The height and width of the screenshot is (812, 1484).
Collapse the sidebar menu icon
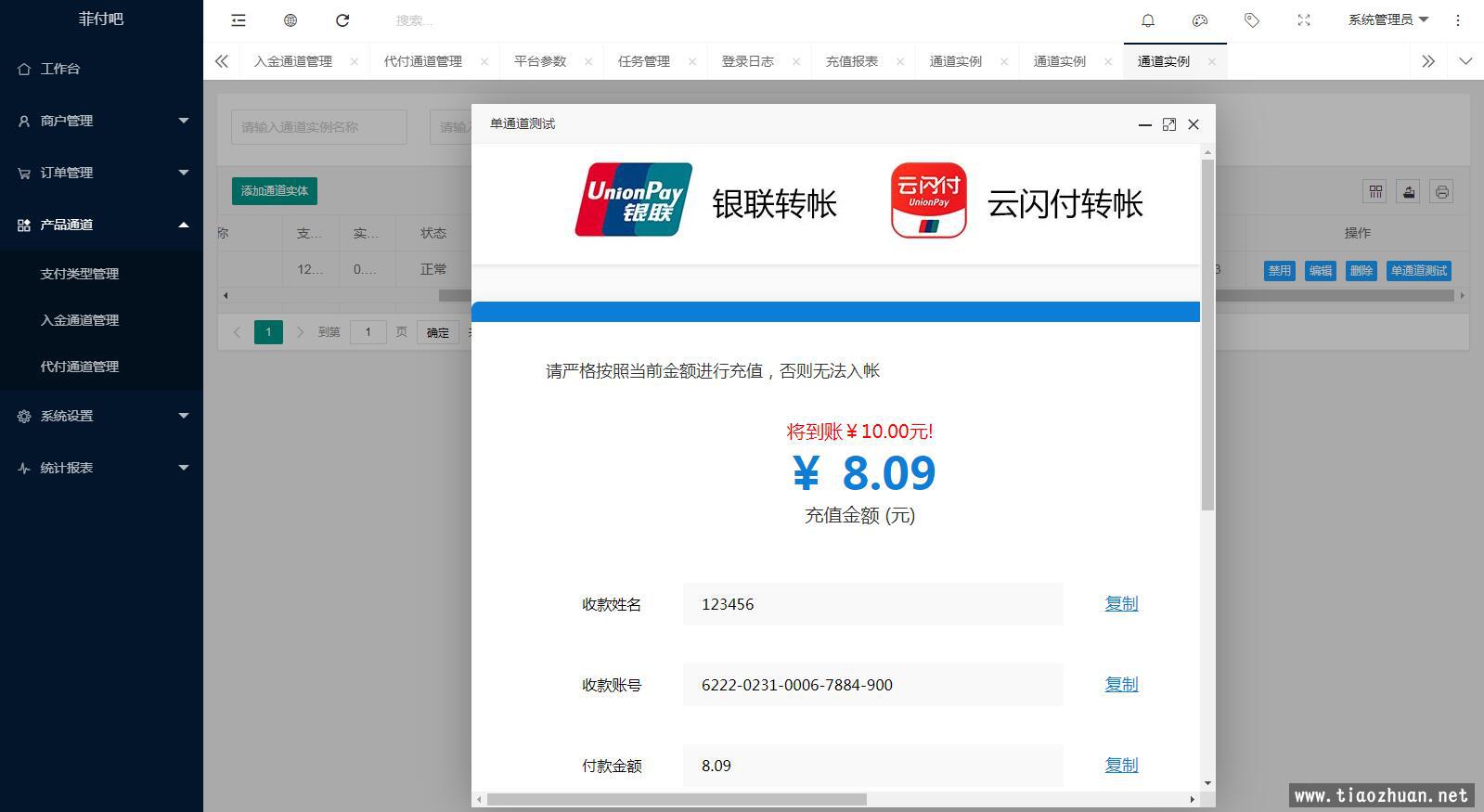pos(239,20)
